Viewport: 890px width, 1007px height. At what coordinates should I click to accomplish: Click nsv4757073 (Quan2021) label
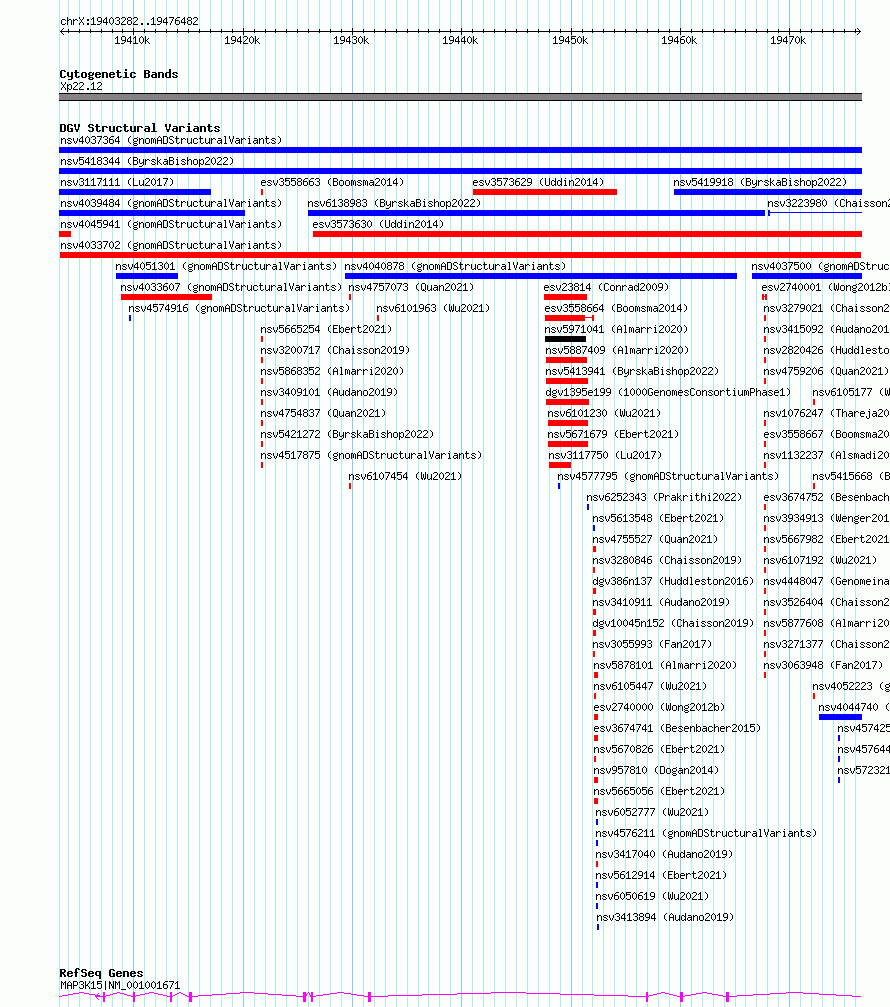point(411,287)
